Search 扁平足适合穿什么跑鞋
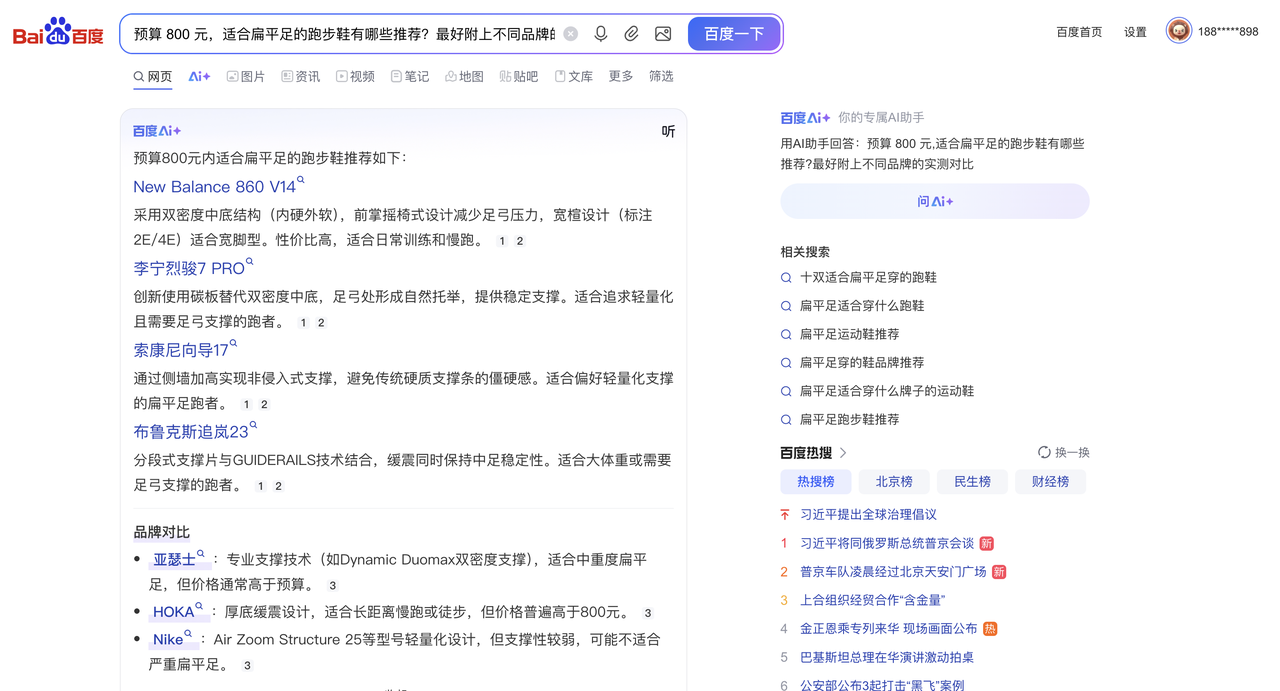This screenshot has height=691, width=1280. [x=861, y=305]
